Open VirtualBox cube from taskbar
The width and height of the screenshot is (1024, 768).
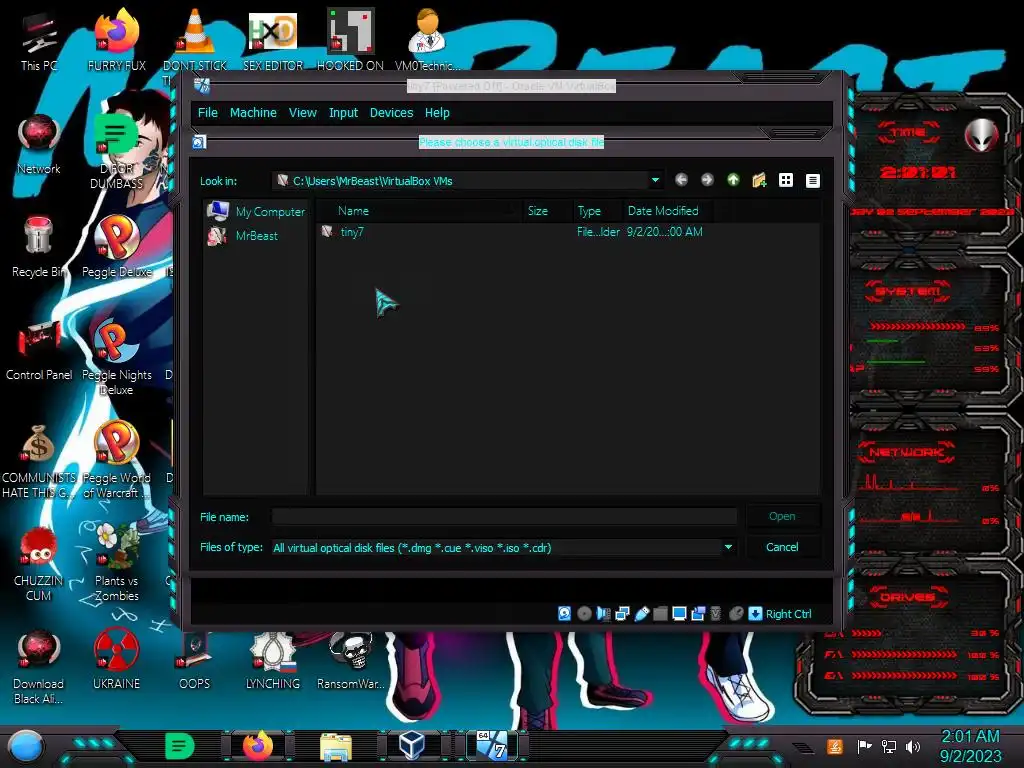pos(412,746)
